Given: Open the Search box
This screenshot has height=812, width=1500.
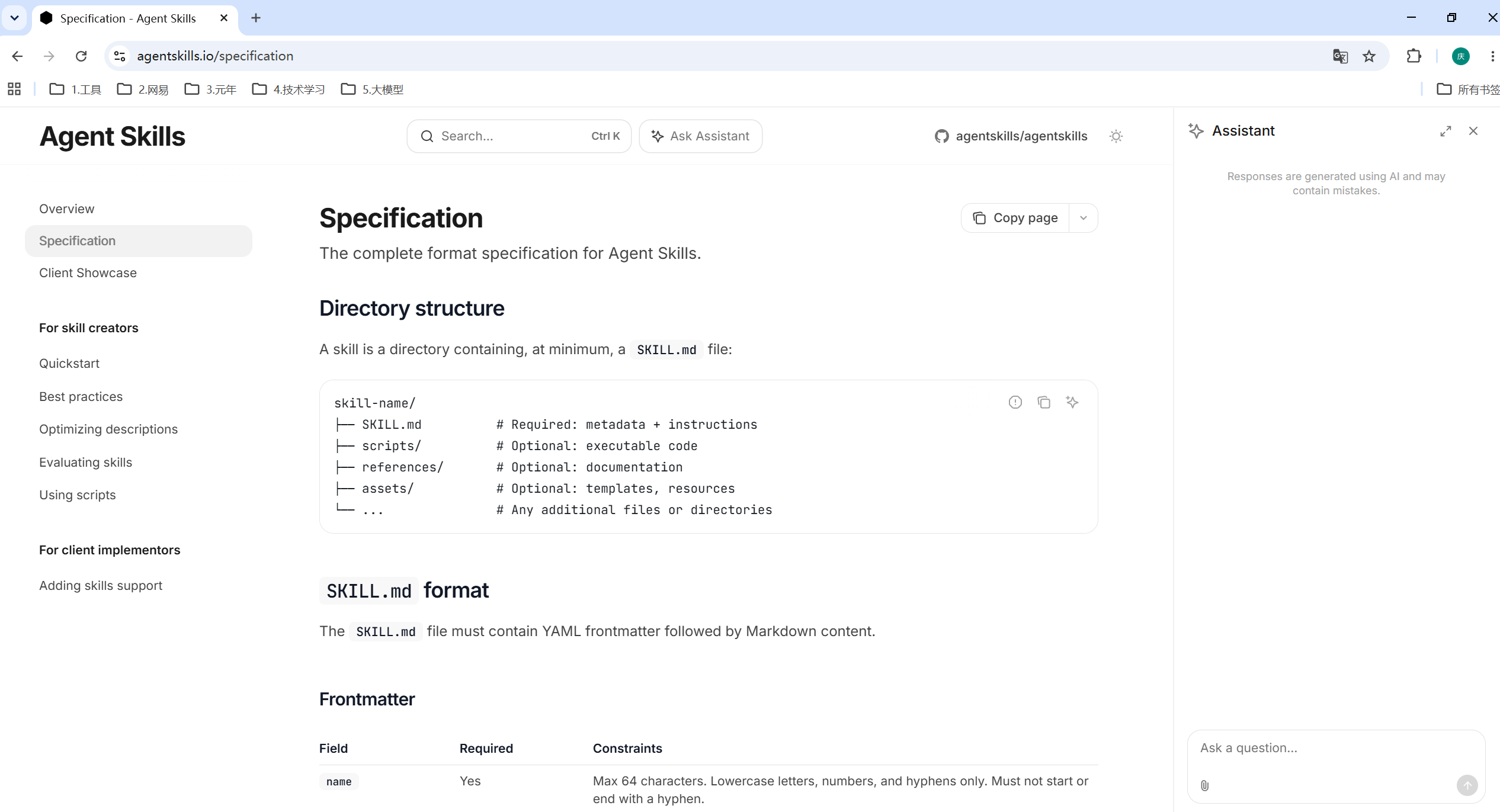Looking at the screenshot, I should (x=519, y=136).
